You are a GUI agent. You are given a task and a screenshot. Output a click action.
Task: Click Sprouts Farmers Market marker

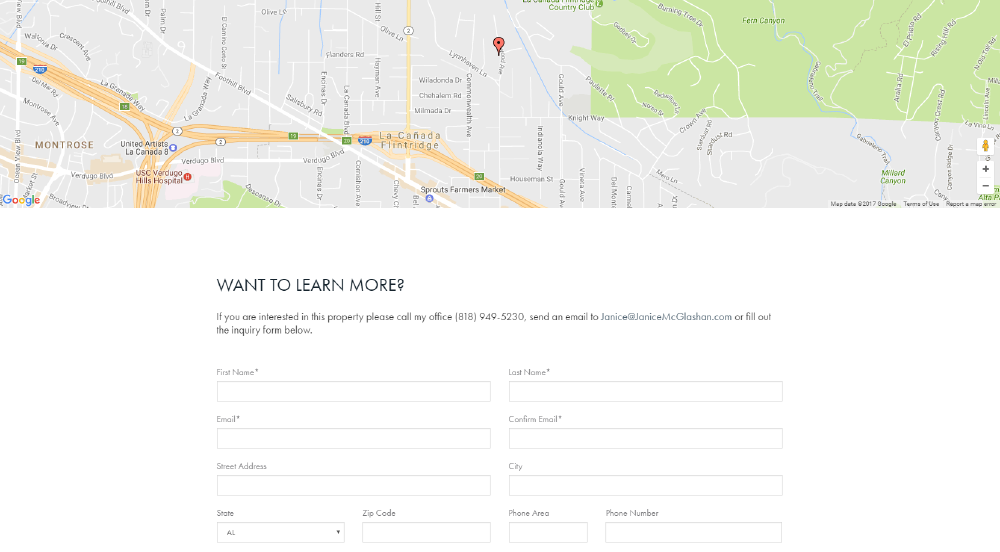coord(429,199)
